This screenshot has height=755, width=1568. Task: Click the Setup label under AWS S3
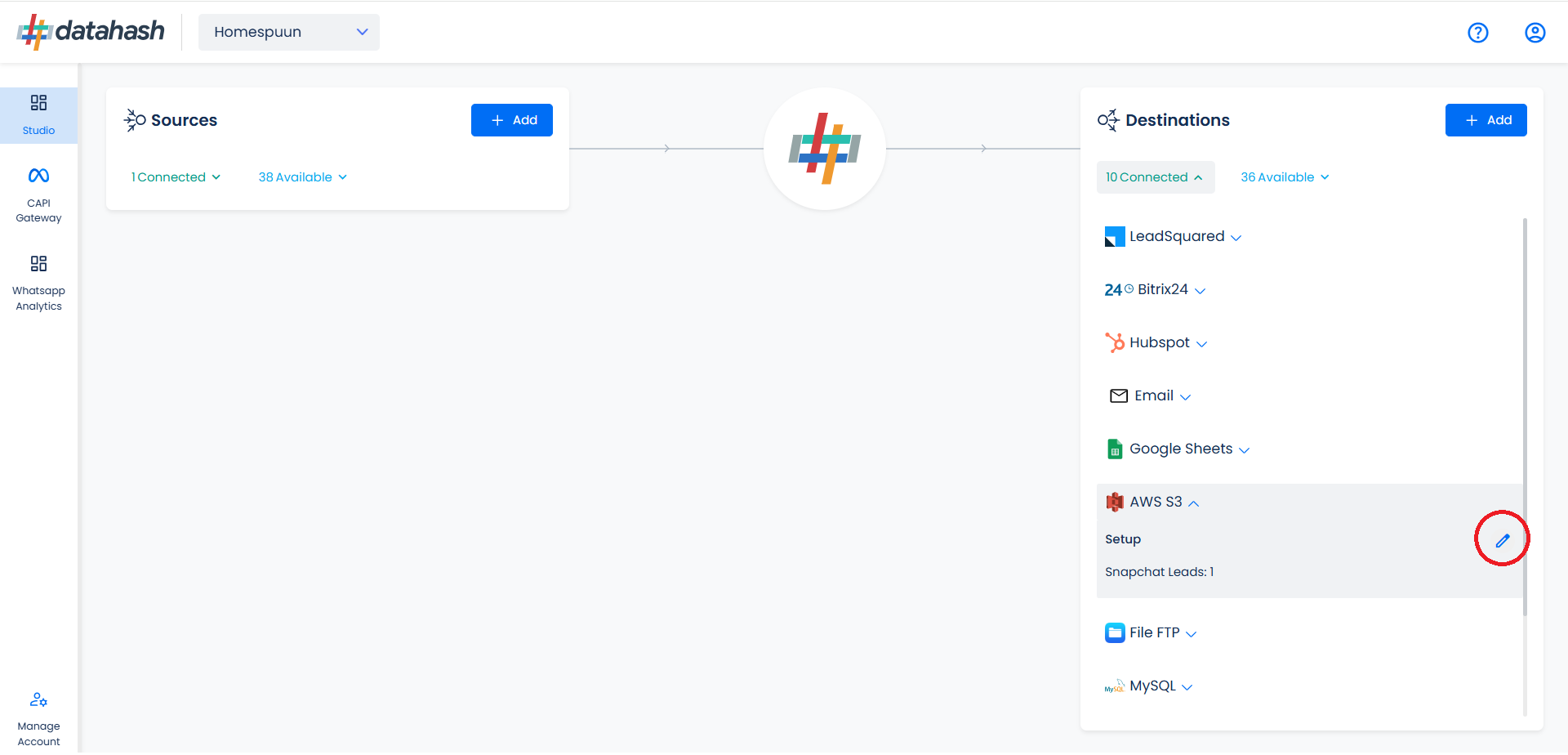(x=1123, y=539)
